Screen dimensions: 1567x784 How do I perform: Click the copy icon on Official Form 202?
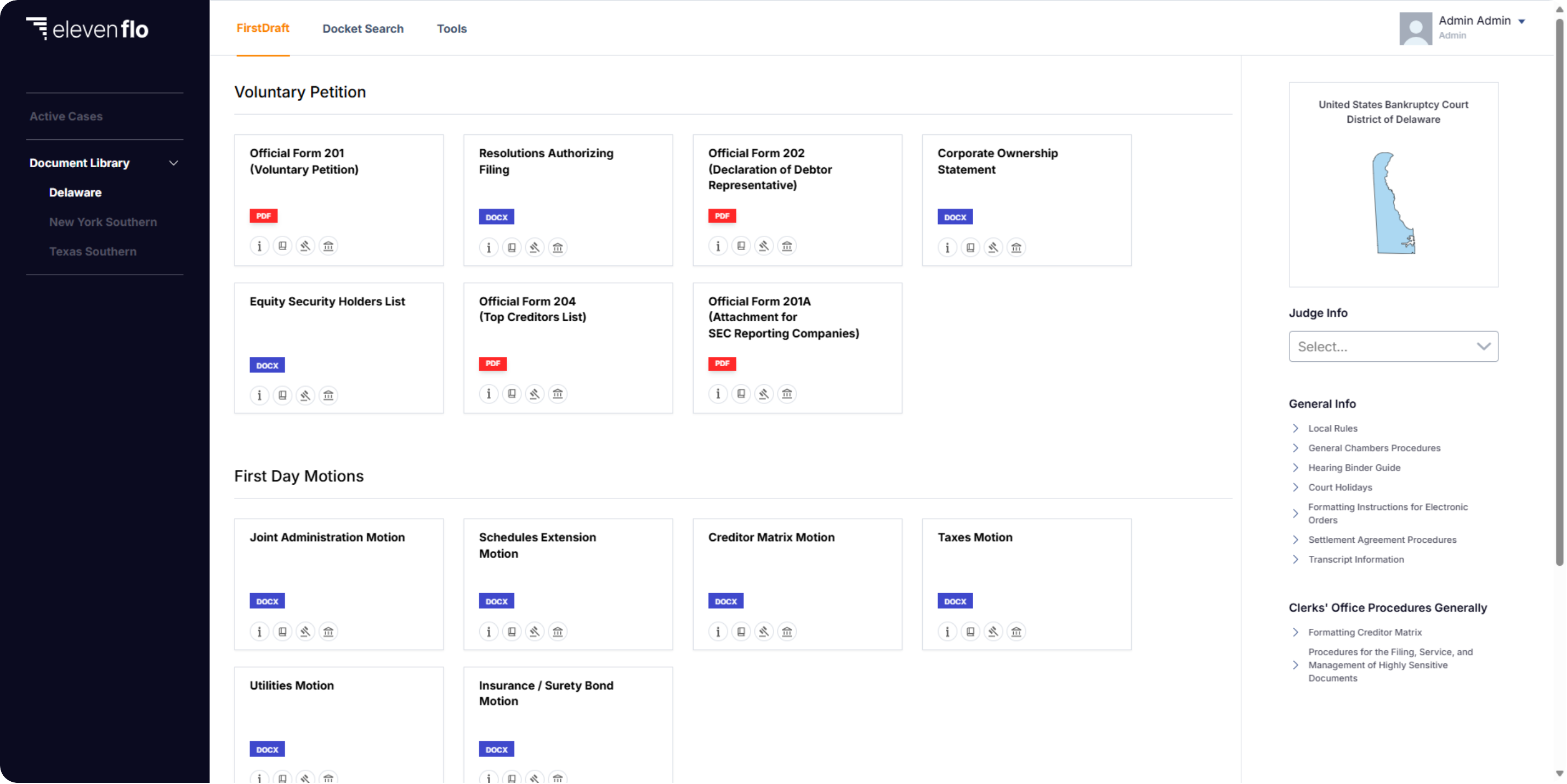[741, 246]
